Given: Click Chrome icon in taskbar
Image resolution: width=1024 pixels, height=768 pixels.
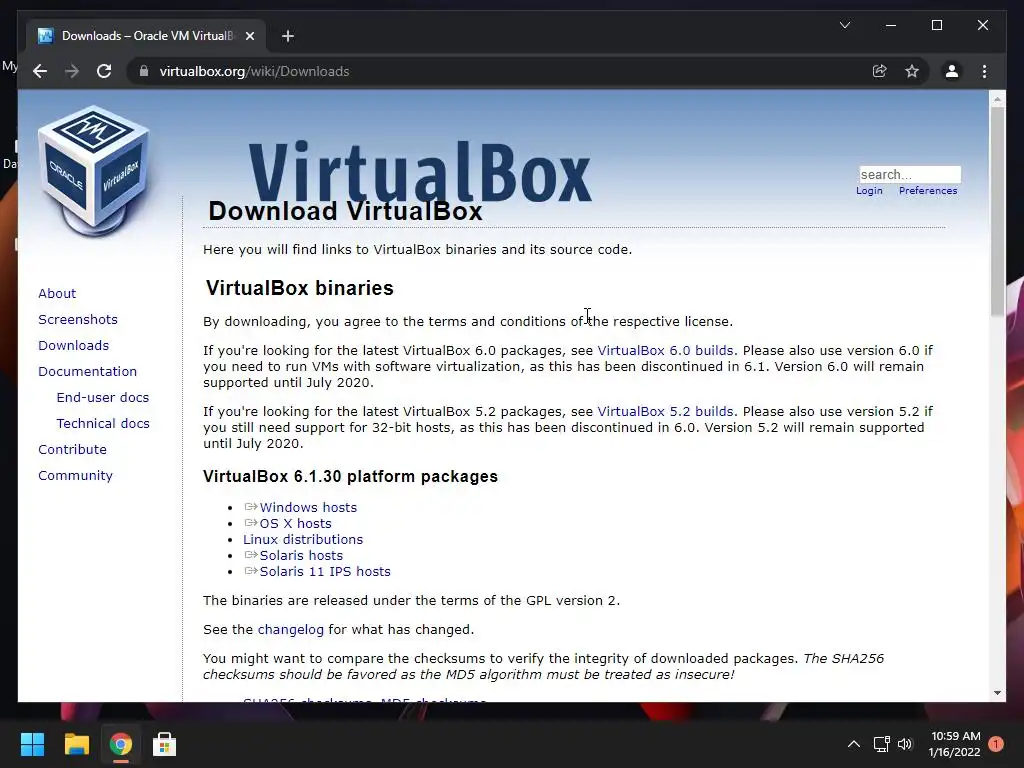Looking at the screenshot, I should coord(120,744).
